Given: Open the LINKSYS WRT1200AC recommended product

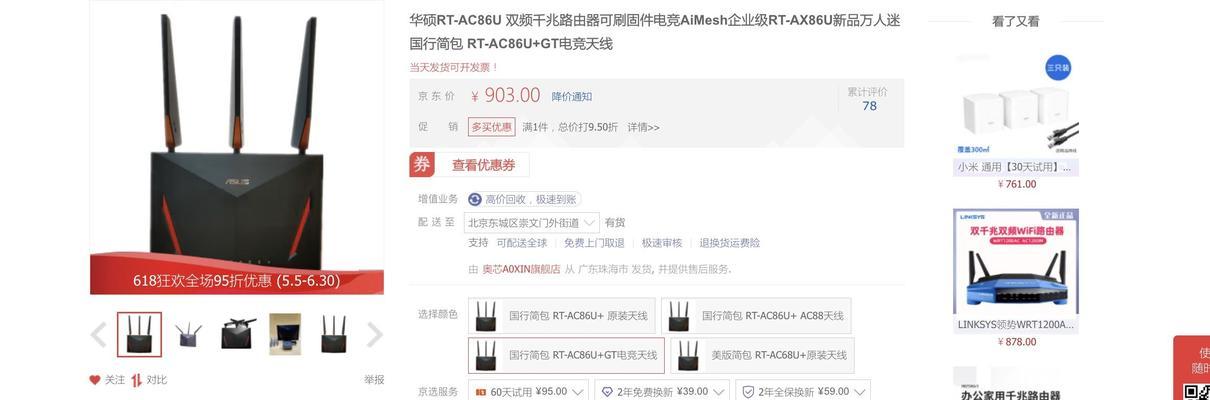Looking at the screenshot, I should click(x=1016, y=277).
